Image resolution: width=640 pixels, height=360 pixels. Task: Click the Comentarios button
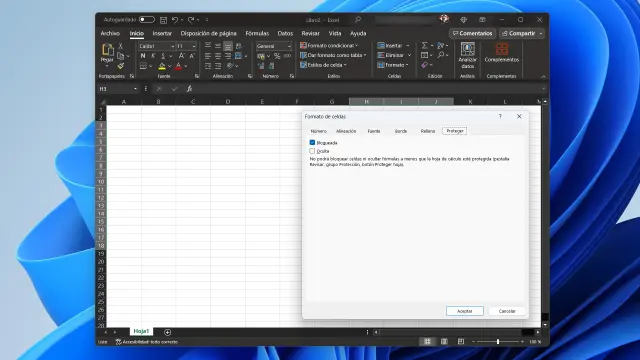472,33
